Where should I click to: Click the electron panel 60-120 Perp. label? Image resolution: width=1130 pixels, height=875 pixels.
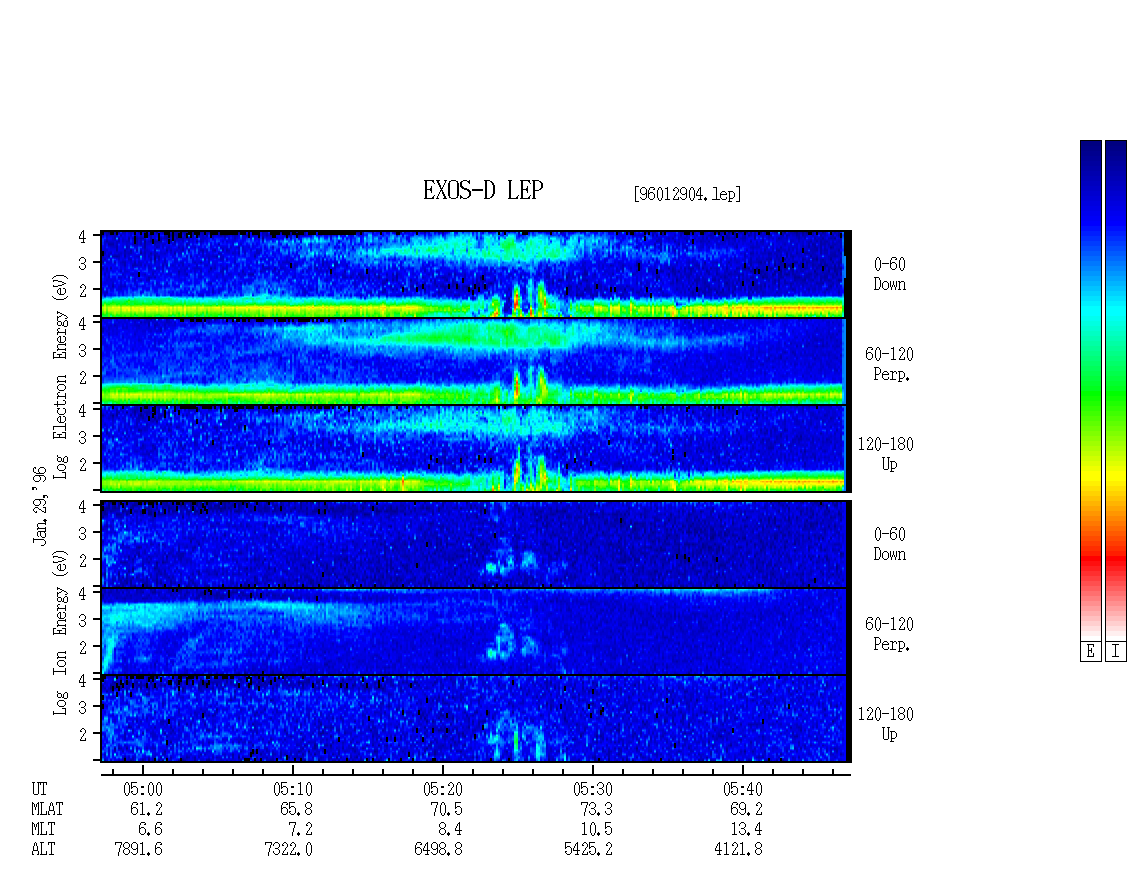[x=889, y=365]
